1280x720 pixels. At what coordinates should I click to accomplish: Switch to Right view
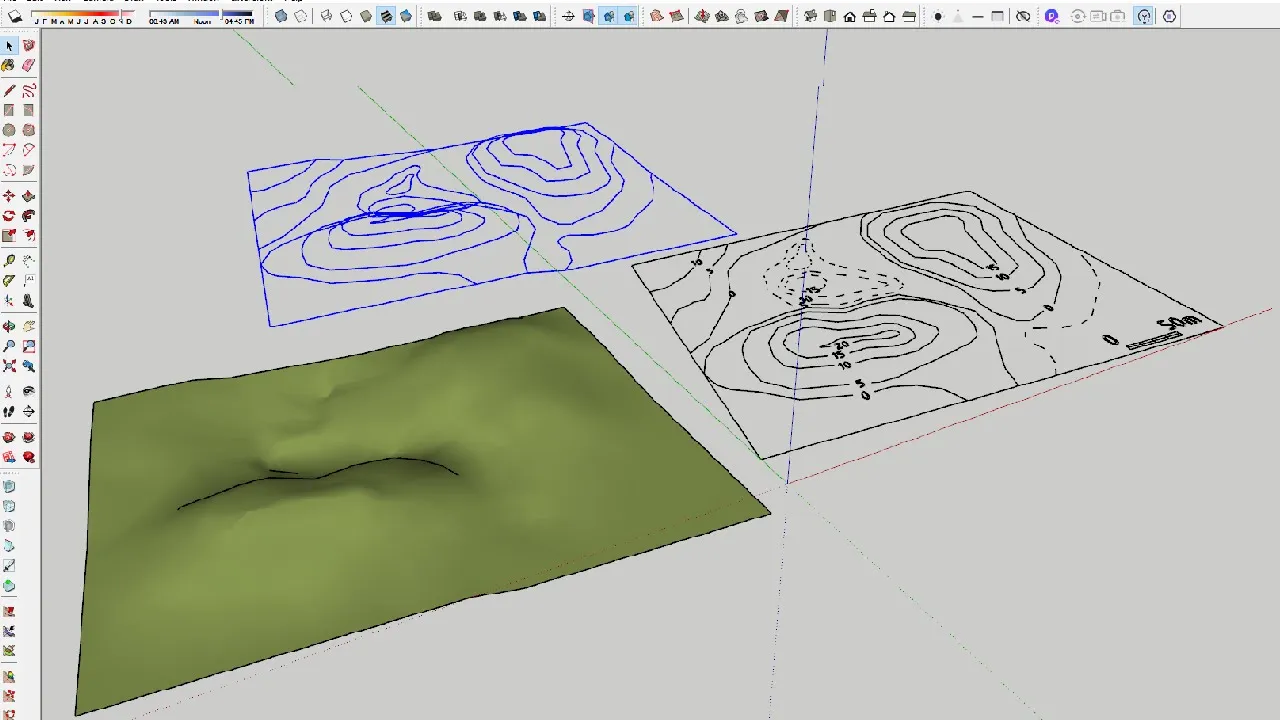[x=870, y=16]
